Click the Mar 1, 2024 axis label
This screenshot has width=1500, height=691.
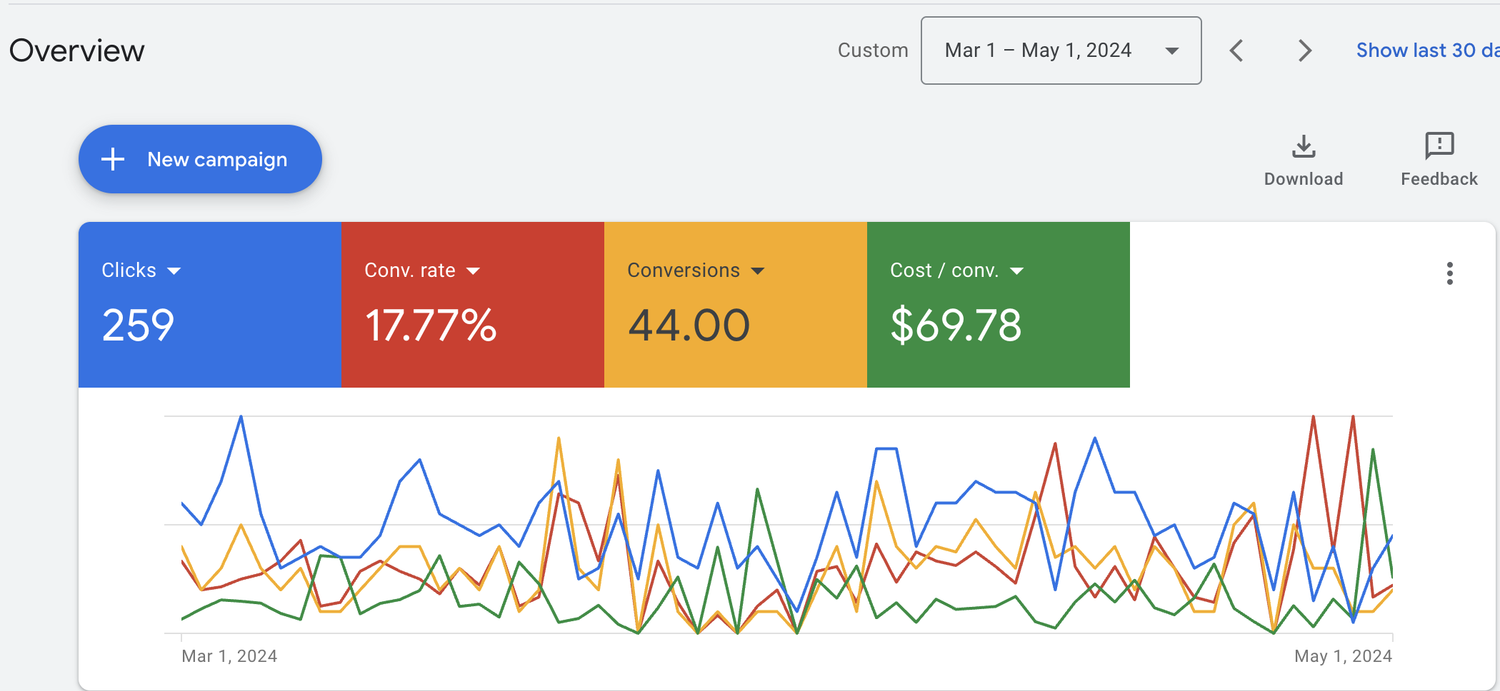click(229, 656)
